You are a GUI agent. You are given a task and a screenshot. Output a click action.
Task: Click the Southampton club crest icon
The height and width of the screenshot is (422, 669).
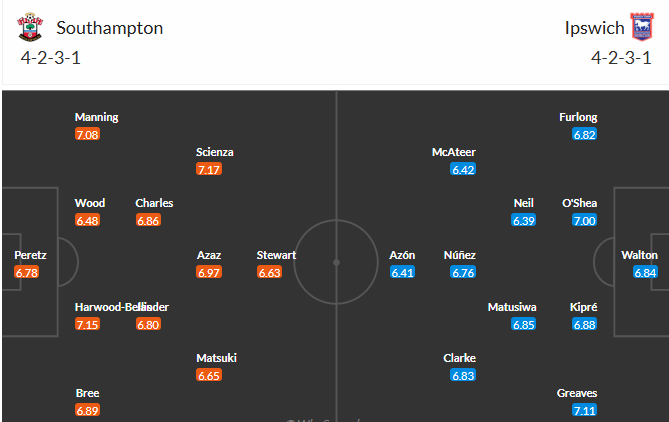click(31, 27)
